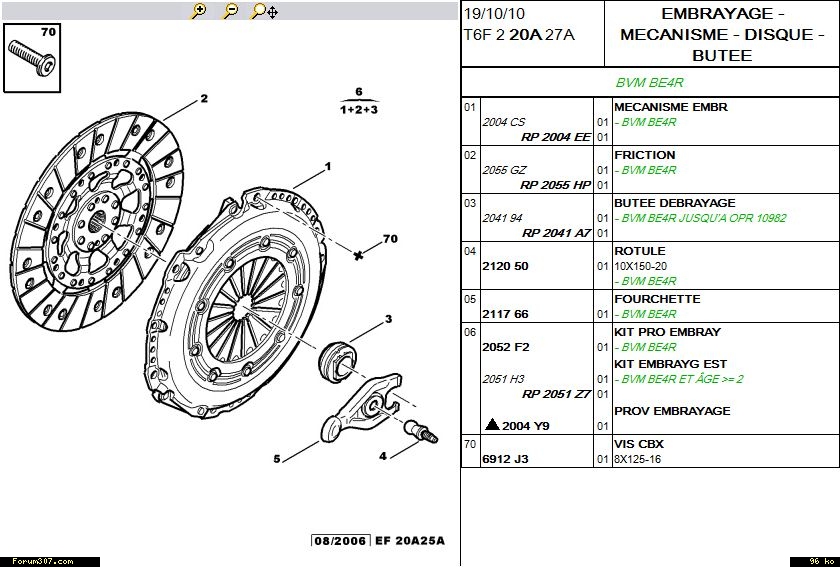Click replacement part RP 2004 EE

pyautogui.click(x=555, y=138)
